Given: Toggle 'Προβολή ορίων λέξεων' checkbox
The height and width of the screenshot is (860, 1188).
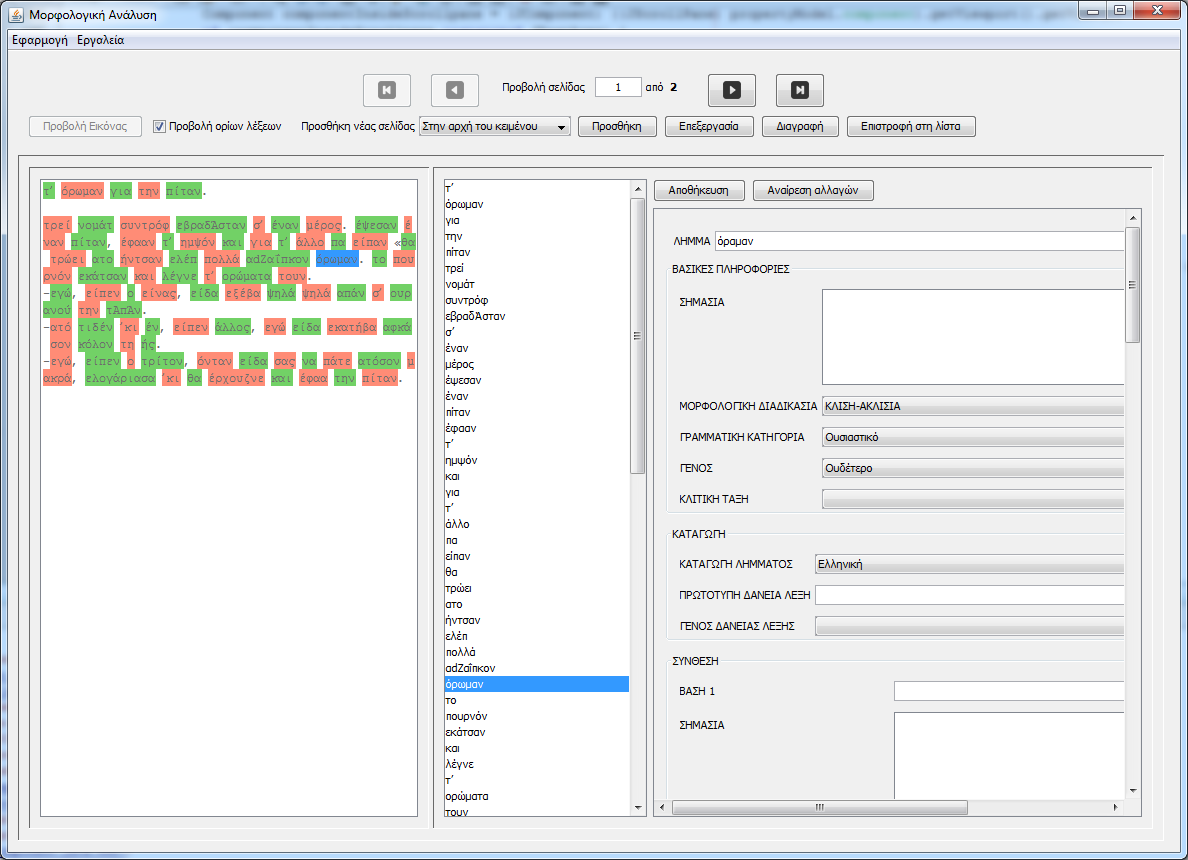Looking at the screenshot, I should [x=159, y=127].
